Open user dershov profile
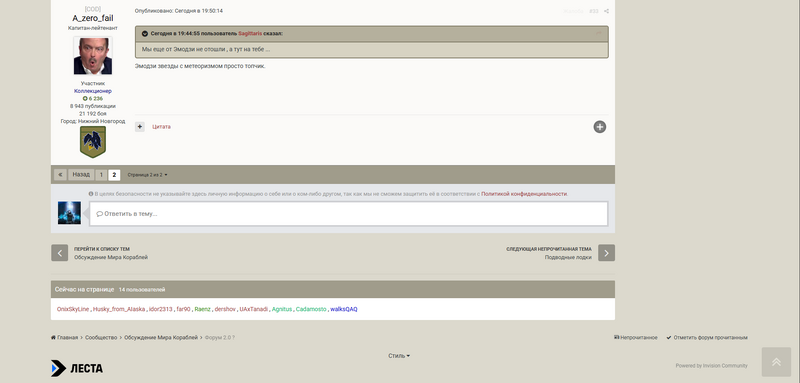This screenshot has height=383, width=800. pyautogui.click(x=225, y=309)
